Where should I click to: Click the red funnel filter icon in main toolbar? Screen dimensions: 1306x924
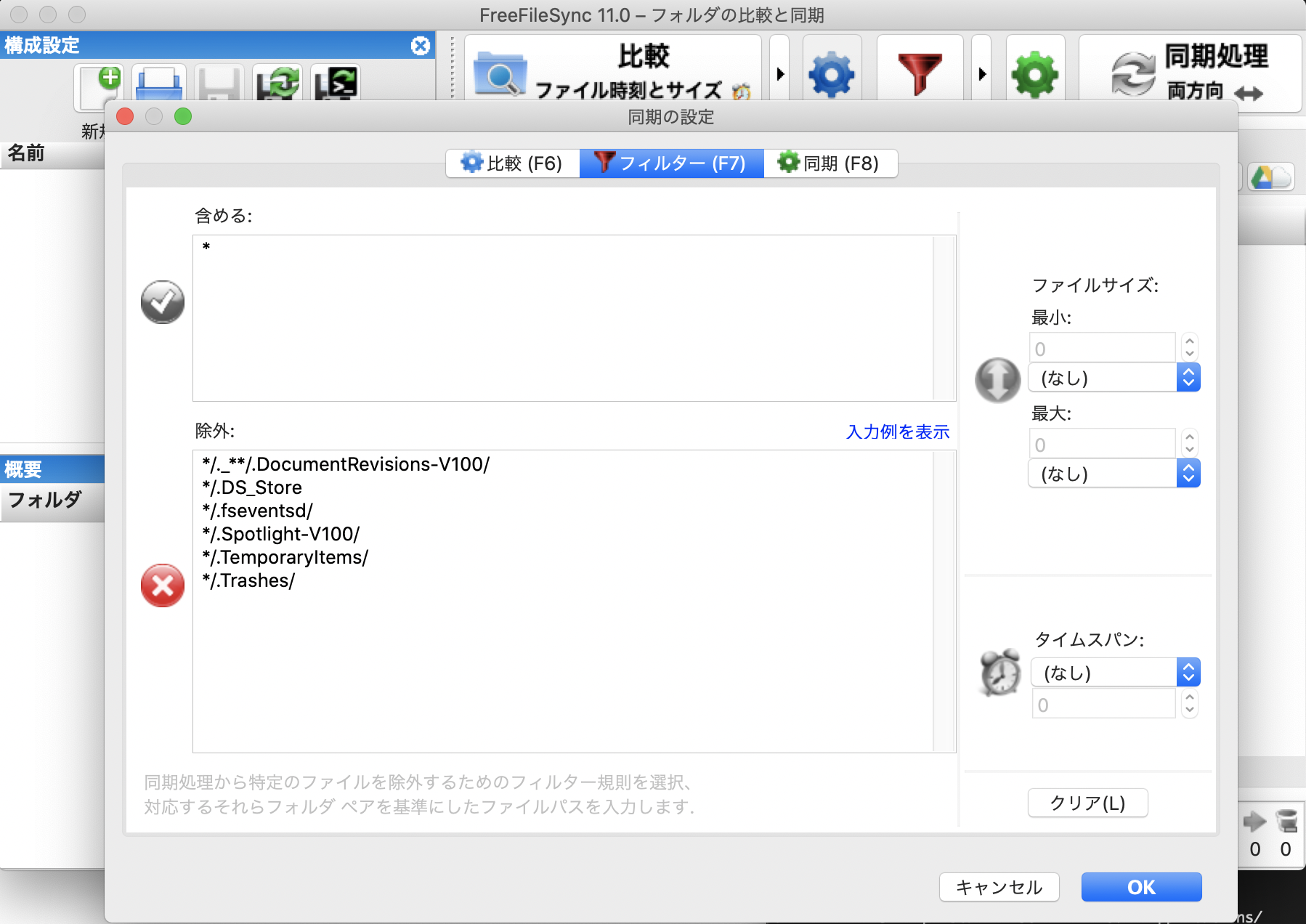click(920, 73)
